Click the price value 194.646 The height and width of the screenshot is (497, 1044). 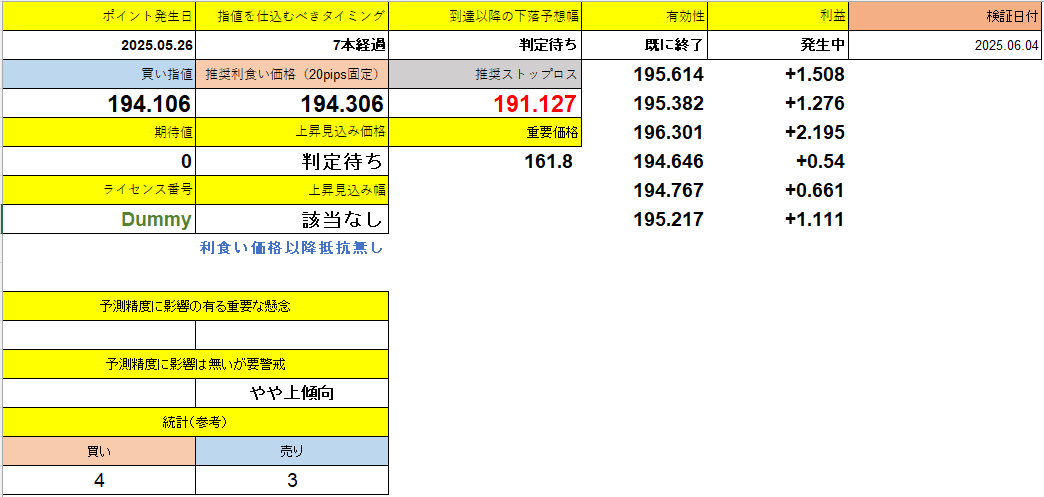(670, 161)
